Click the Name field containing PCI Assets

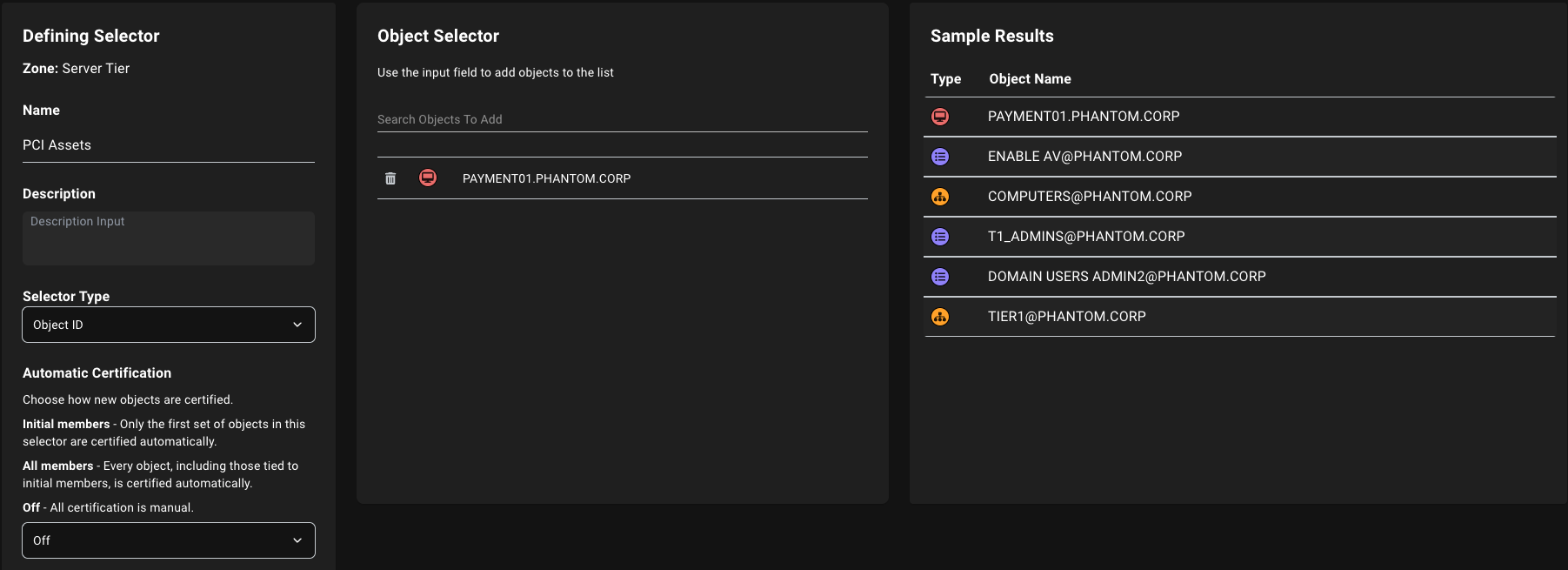[x=169, y=145]
